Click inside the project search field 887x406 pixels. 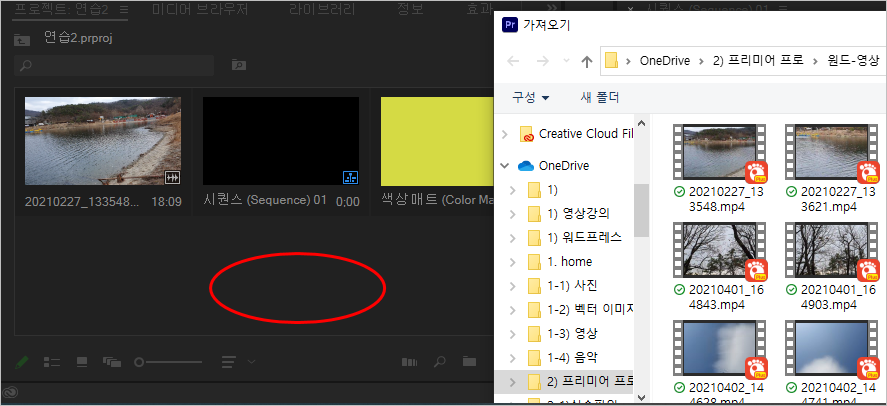tap(114, 66)
